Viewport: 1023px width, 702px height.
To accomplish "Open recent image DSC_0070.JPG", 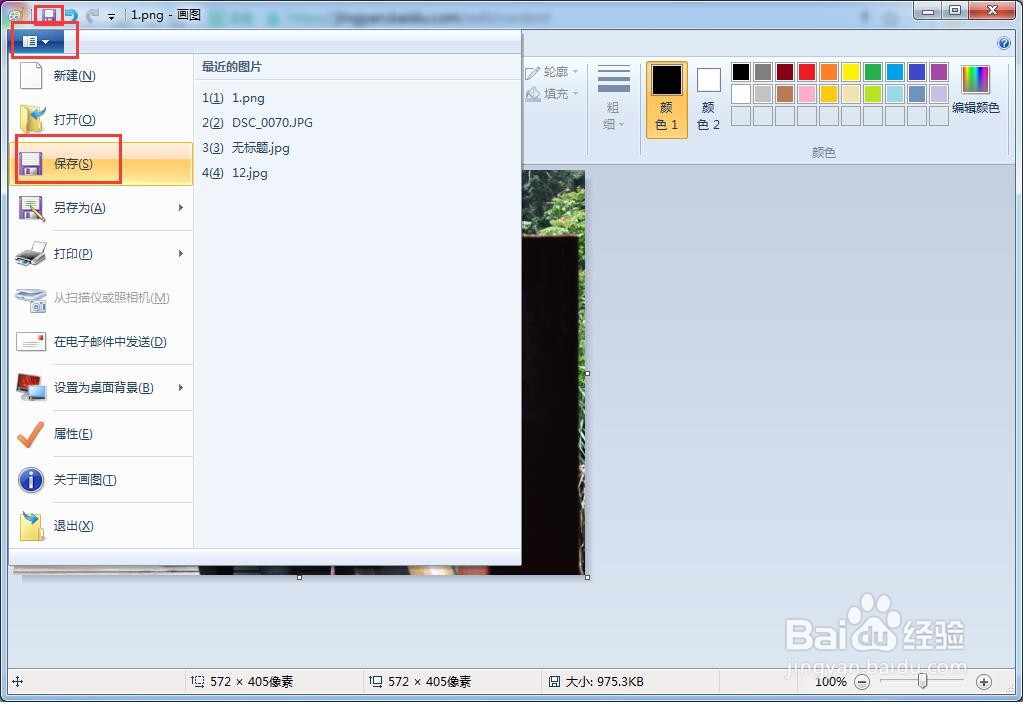I will [274, 122].
